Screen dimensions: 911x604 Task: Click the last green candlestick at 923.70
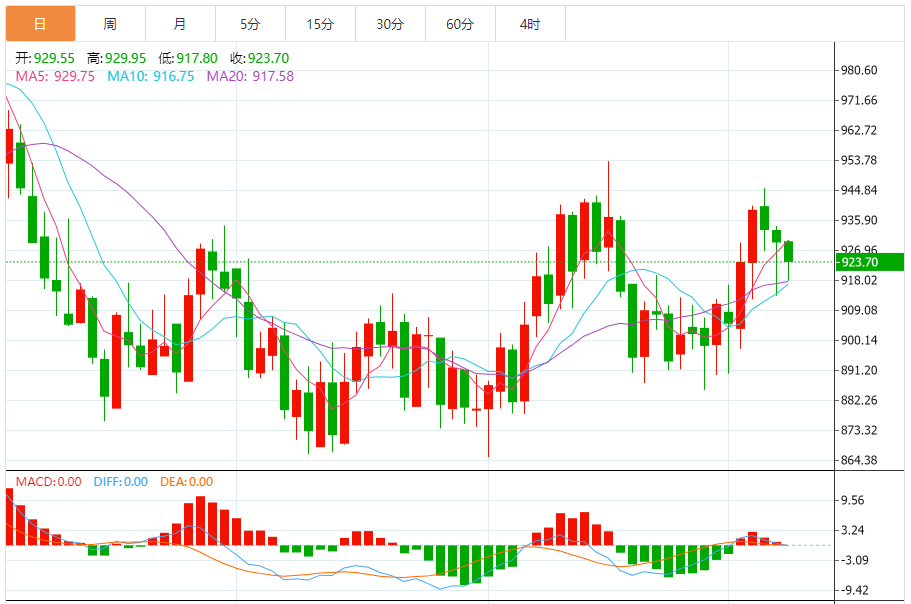point(788,251)
